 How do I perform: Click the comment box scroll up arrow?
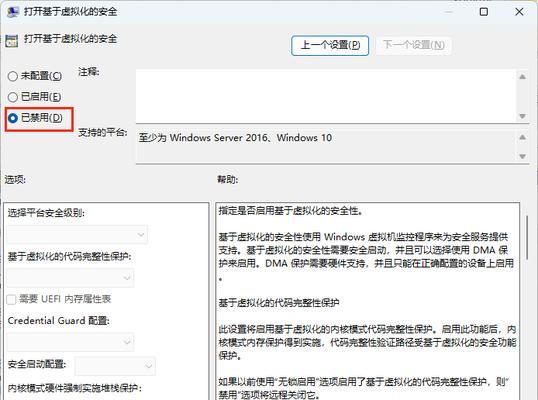[522, 77]
